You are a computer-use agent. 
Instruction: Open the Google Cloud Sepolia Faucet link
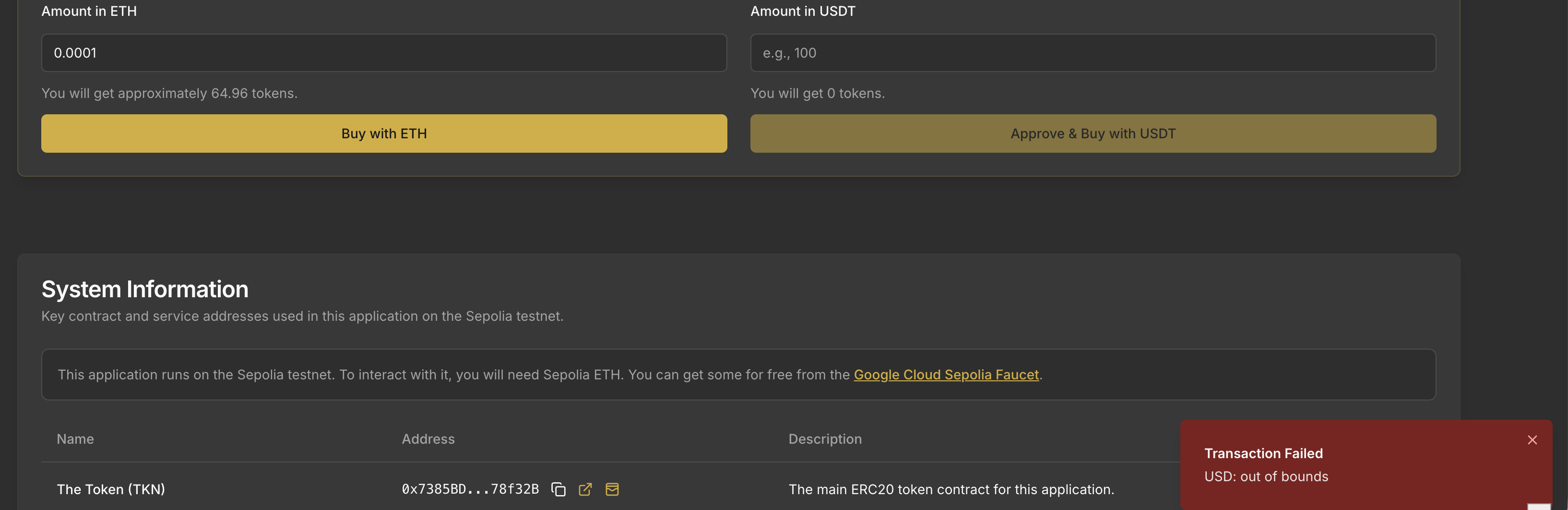(x=946, y=375)
